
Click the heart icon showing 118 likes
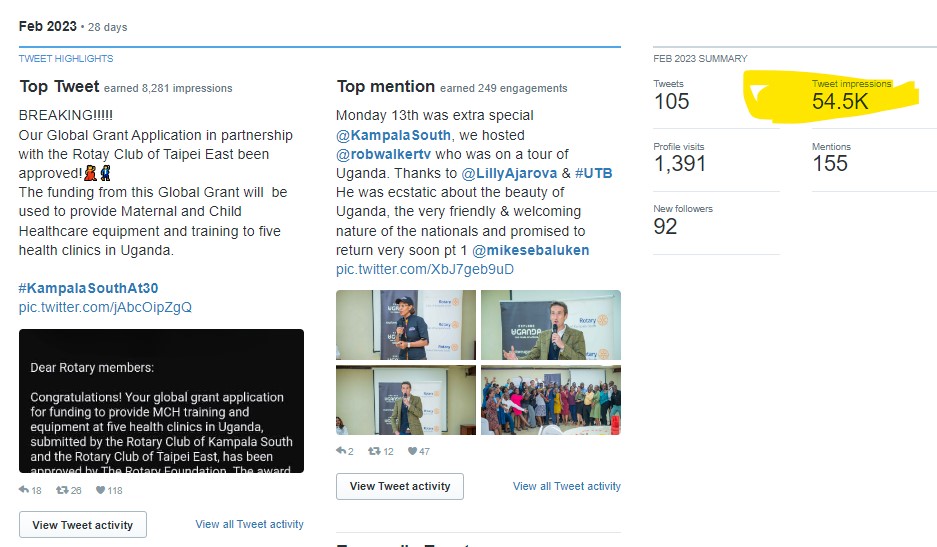pyautogui.click(x=100, y=490)
